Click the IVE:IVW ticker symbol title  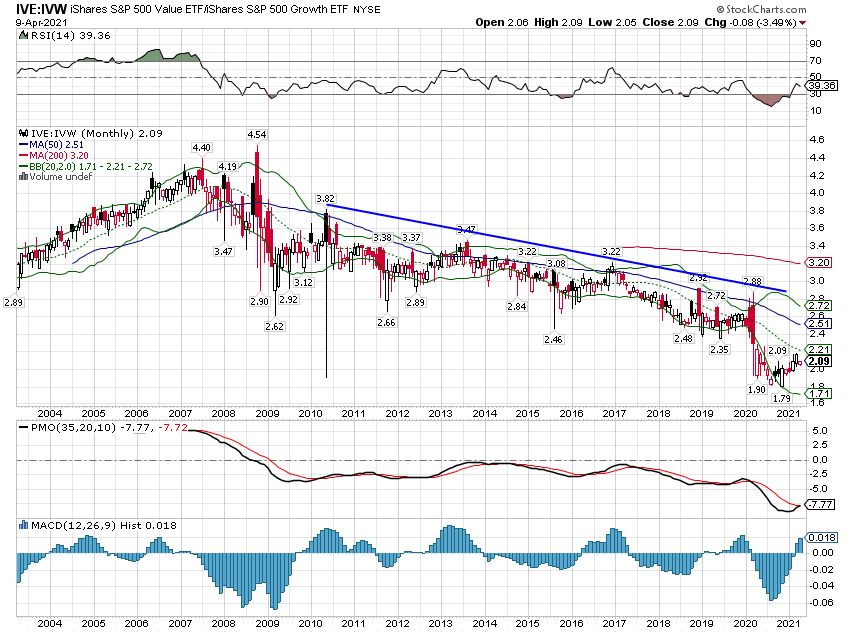[x=42, y=9]
